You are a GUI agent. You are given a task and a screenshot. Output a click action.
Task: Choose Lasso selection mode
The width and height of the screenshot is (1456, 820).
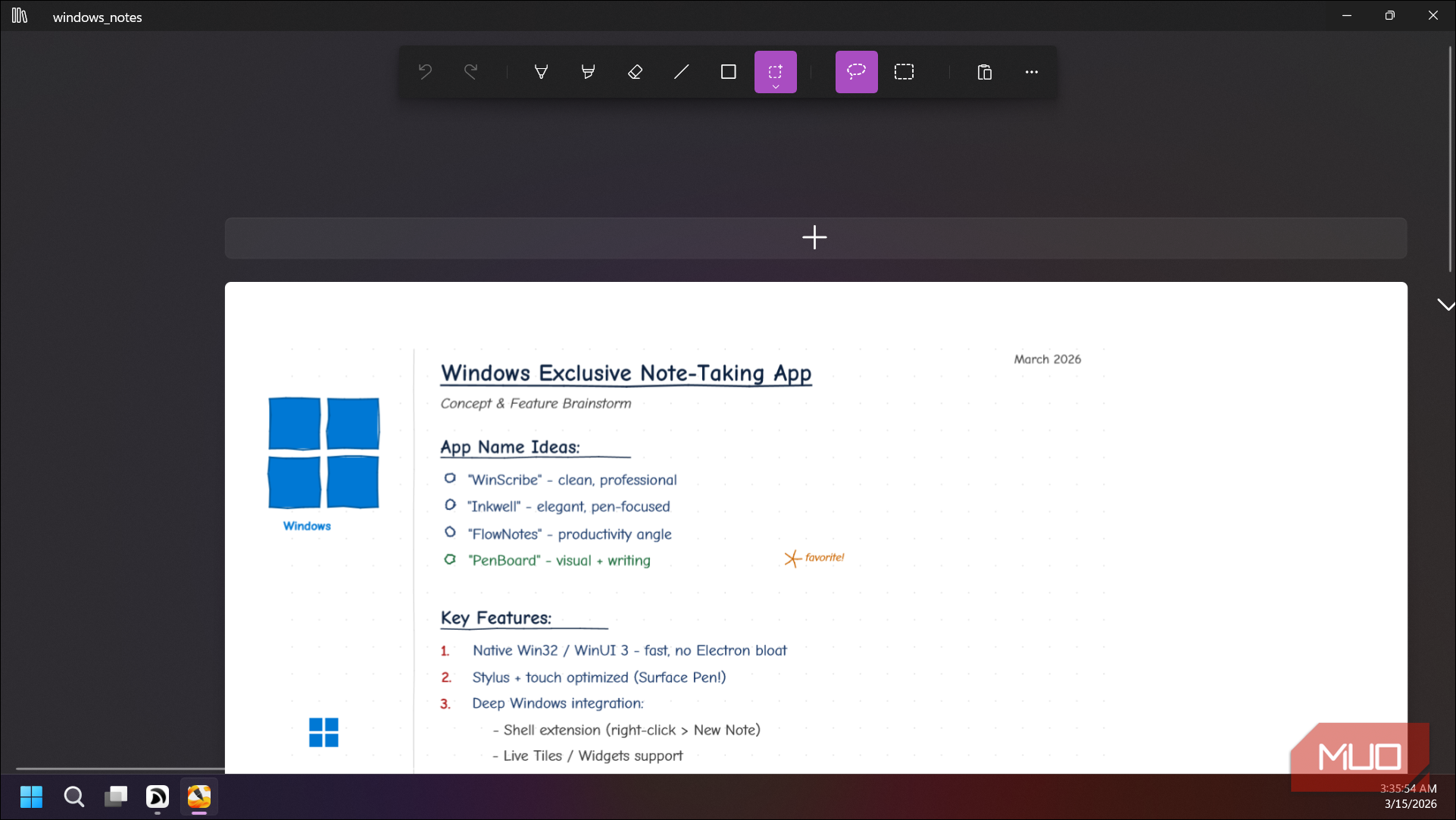click(857, 72)
